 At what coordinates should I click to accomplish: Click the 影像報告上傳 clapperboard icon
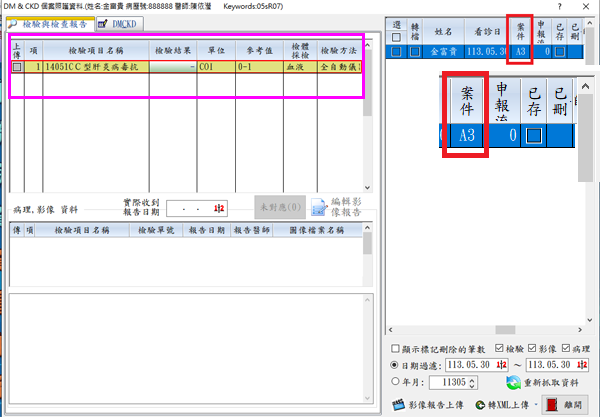tap(398, 405)
